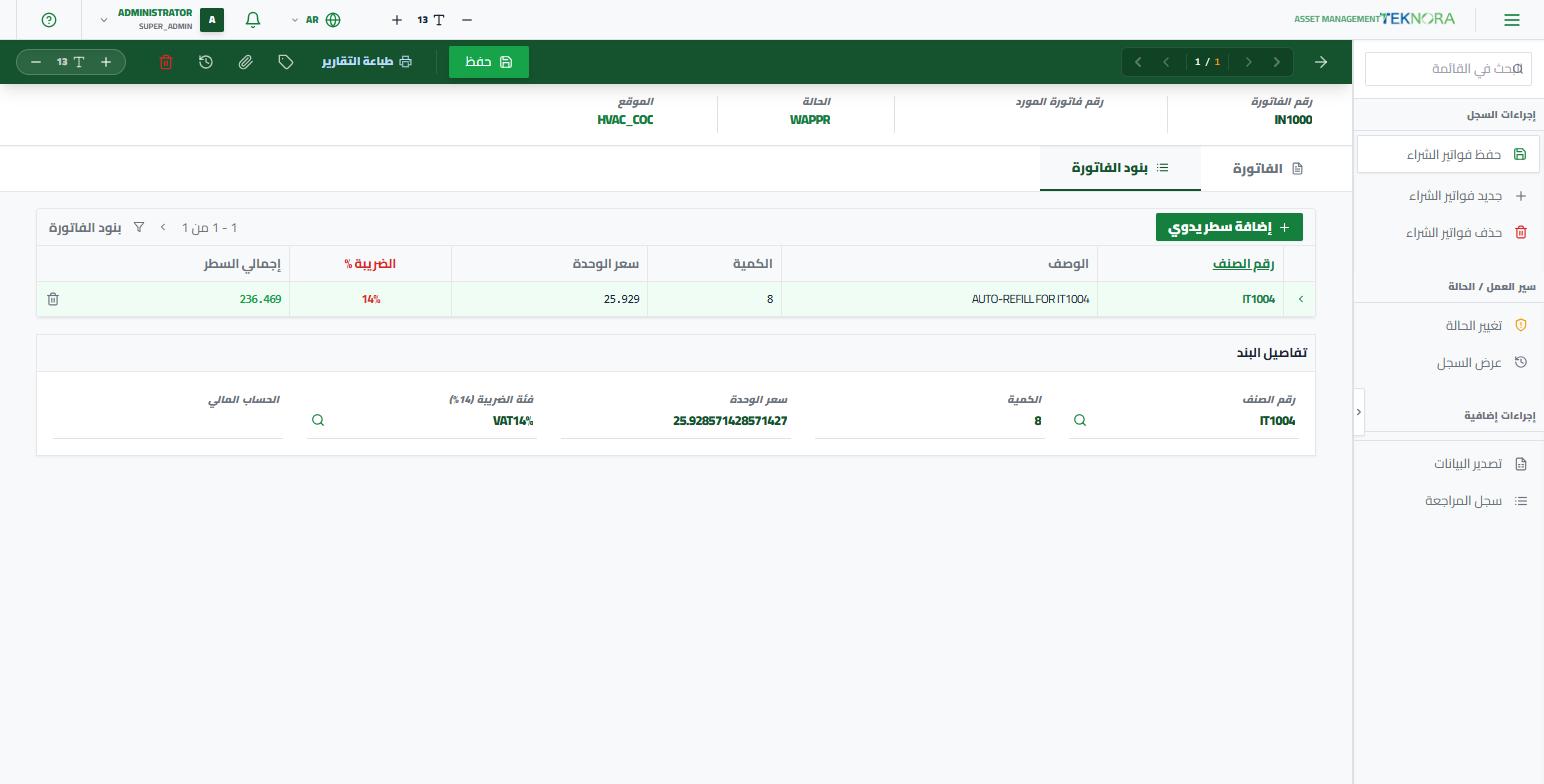Increase green toolbar font size plus

coord(106,62)
